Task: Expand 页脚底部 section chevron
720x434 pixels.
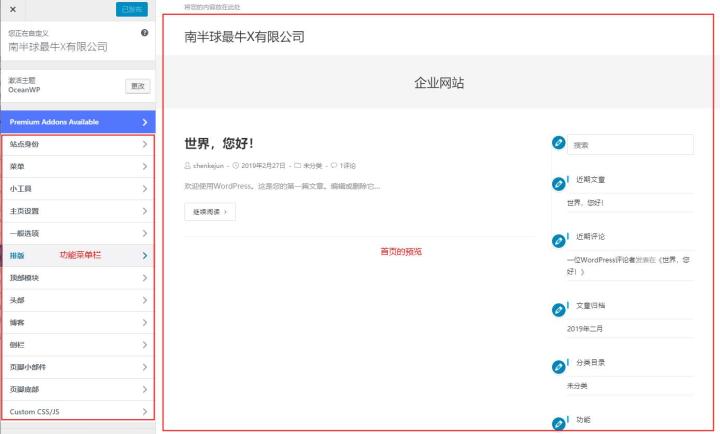Action: pos(145,389)
